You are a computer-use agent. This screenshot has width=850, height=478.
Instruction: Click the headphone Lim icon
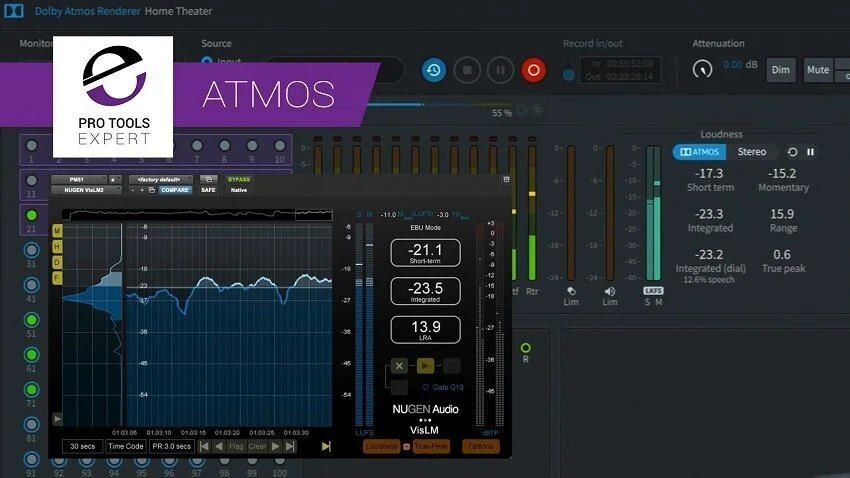[571, 292]
